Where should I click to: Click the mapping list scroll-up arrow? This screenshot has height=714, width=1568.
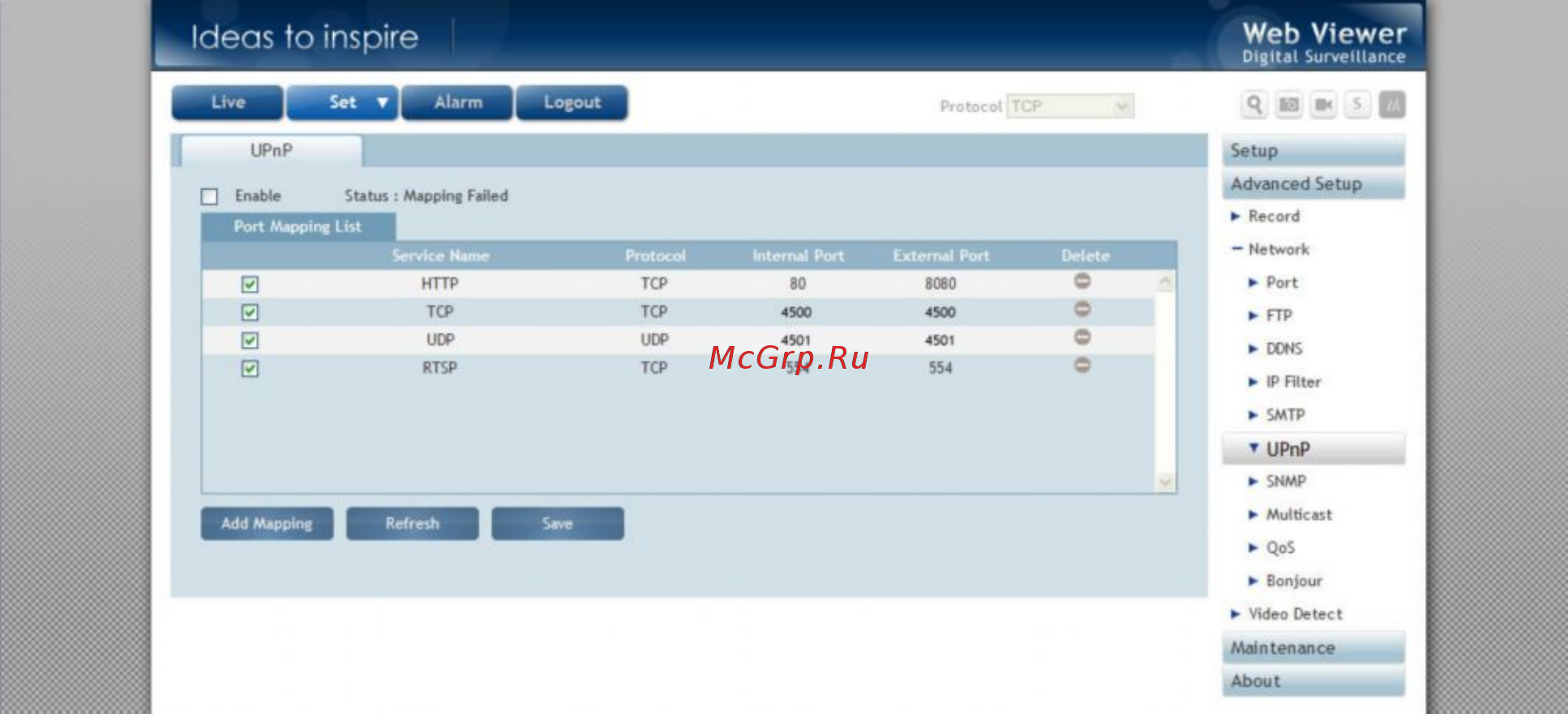coord(1165,282)
